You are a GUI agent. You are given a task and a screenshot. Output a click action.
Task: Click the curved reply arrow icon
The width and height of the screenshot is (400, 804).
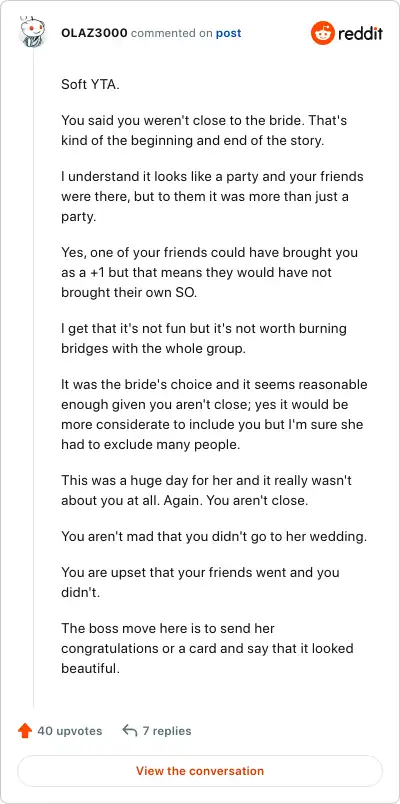(x=129, y=731)
